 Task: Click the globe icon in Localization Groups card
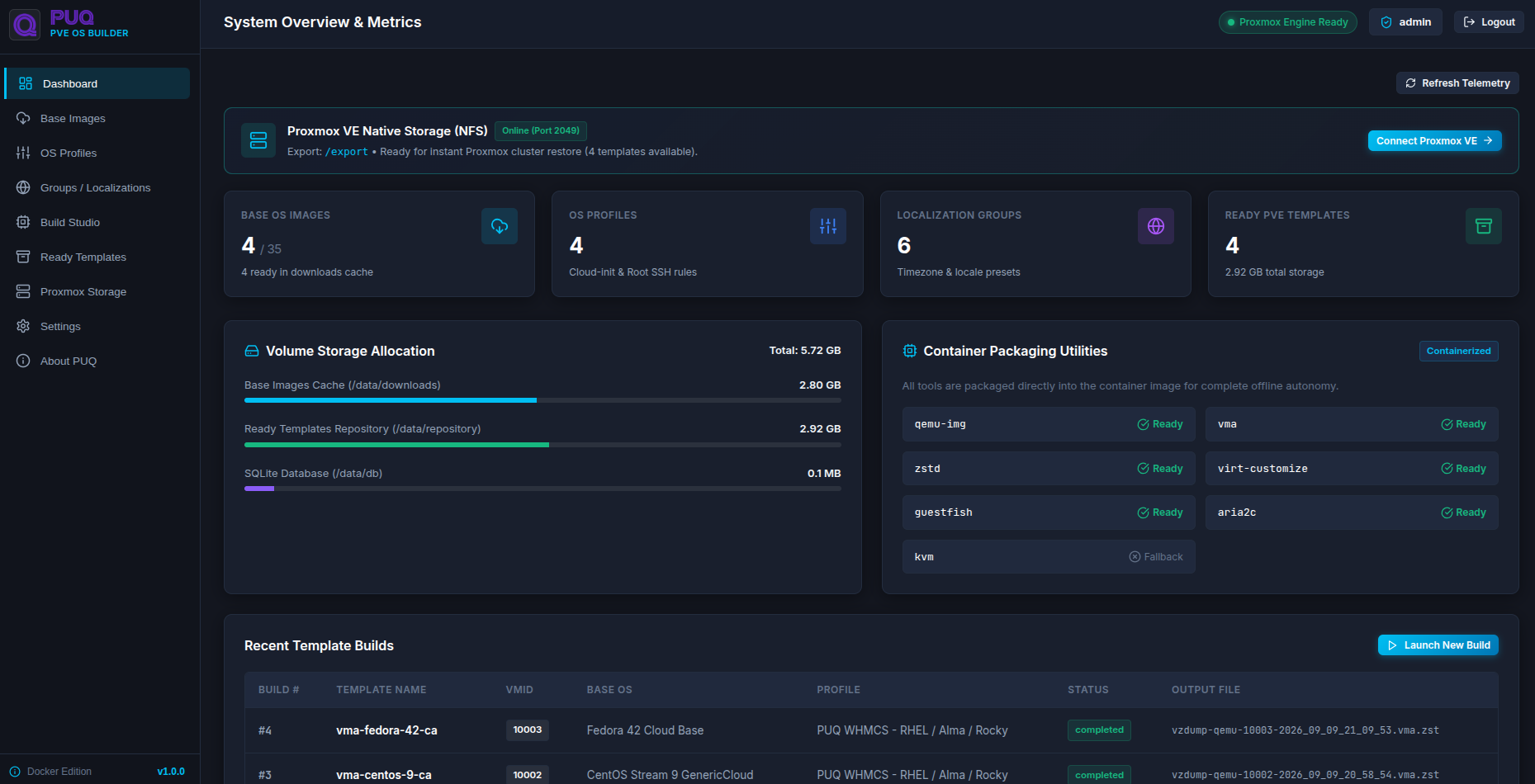click(1156, 226)
